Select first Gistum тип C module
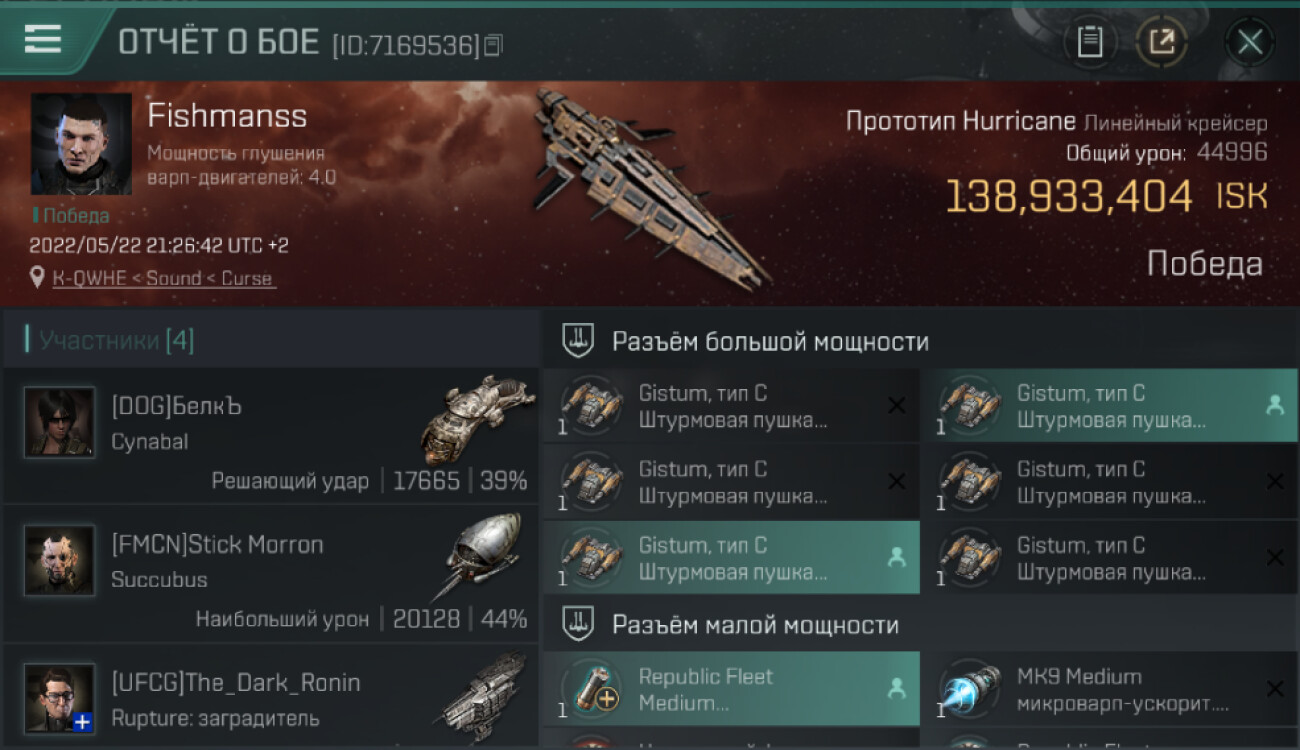Viewport: 1300px width, 750px height. [x=731, y=406]
